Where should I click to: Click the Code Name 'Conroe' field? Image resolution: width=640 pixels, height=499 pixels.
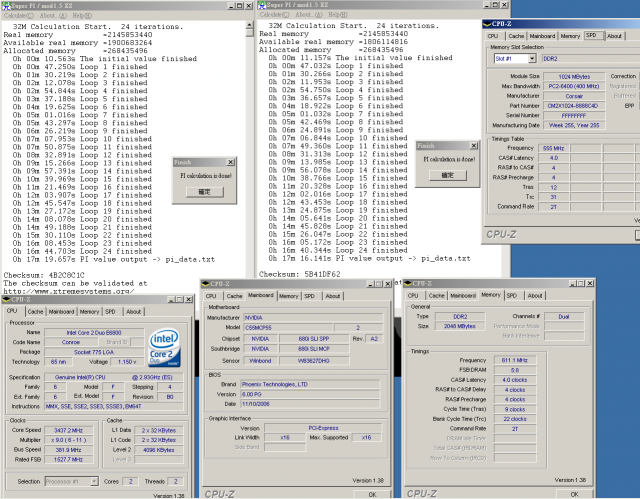pyautogui.click(x=71, y=342)
